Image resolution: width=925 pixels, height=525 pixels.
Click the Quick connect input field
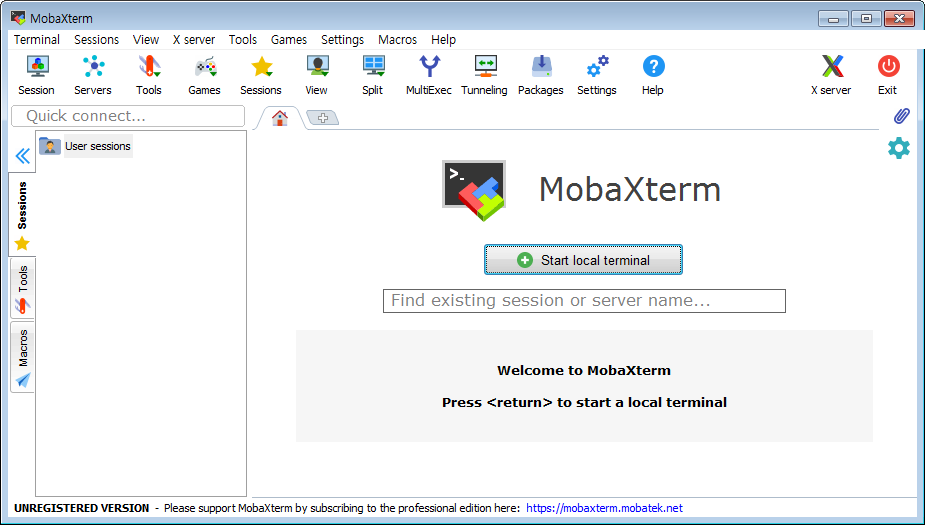click(128, 116)
